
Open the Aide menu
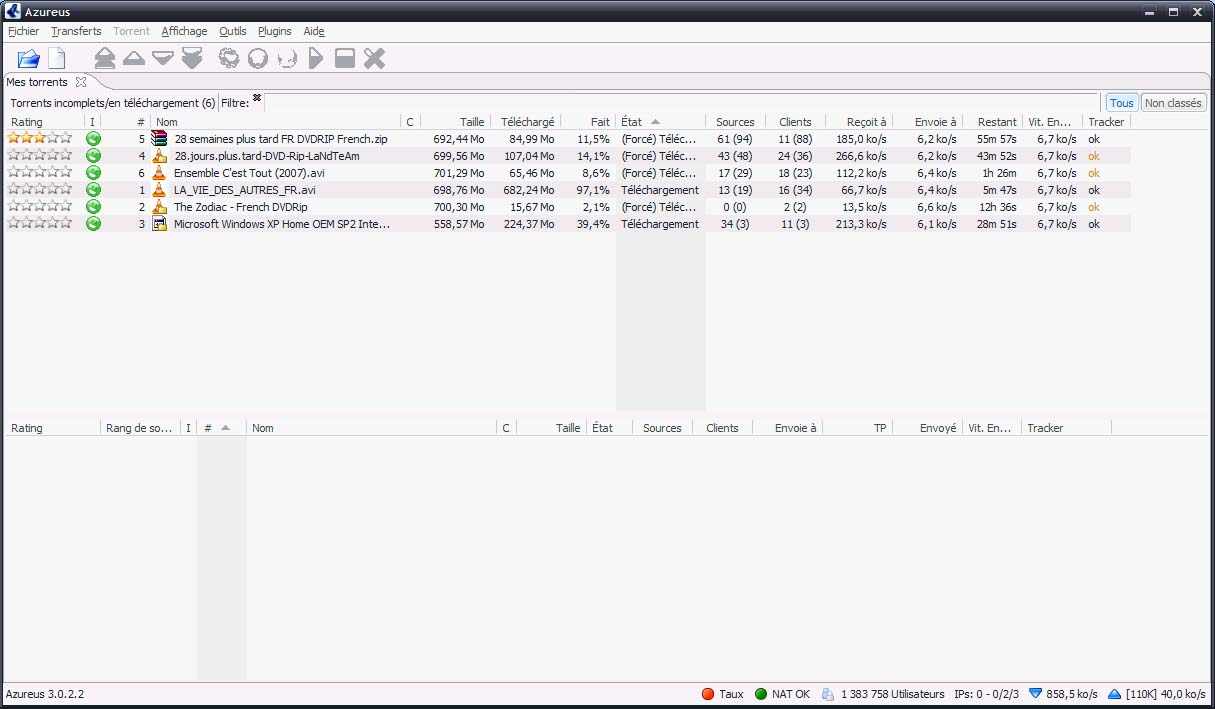[x=314, y=31]
